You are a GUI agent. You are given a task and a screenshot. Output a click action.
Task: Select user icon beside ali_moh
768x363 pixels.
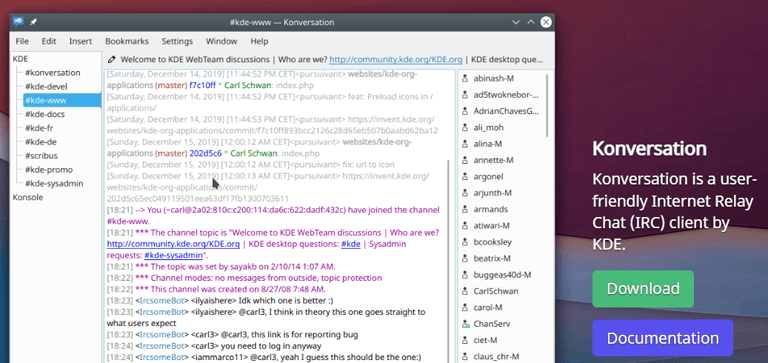[x=465, y=127]
